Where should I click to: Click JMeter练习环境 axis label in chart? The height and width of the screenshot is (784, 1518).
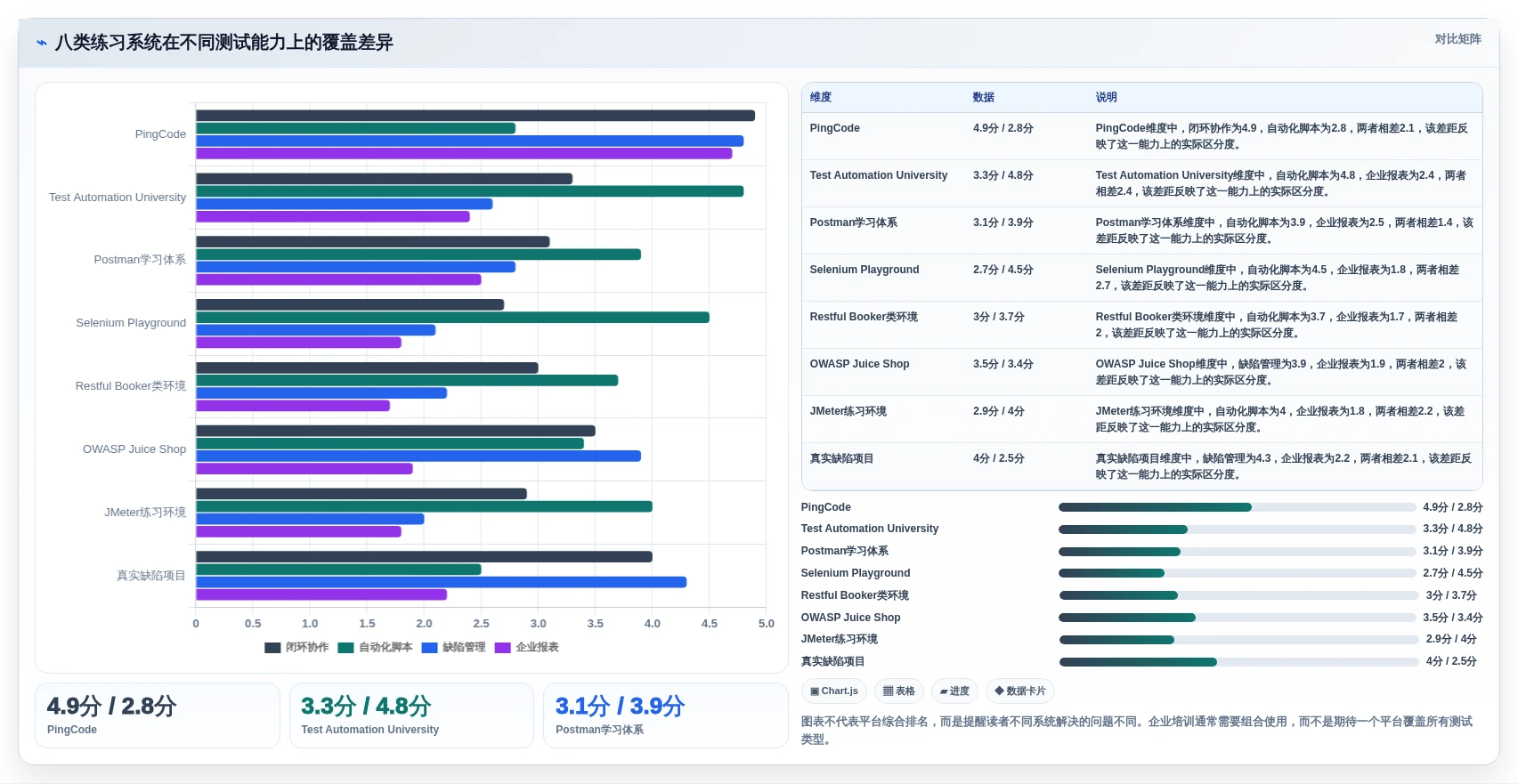click(x=145, y=513)
